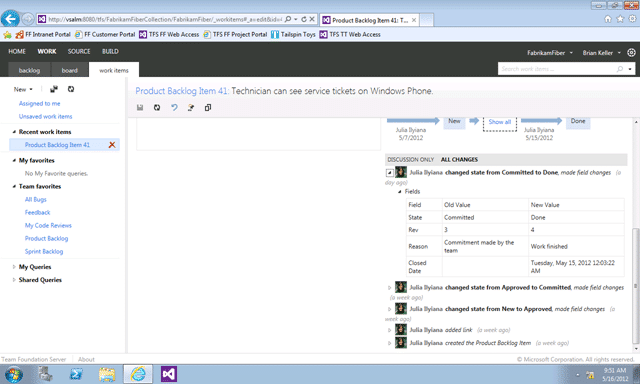640x384 pixels.
Task: Copy work item using toolbar icon
Action: tap(208, 108)
